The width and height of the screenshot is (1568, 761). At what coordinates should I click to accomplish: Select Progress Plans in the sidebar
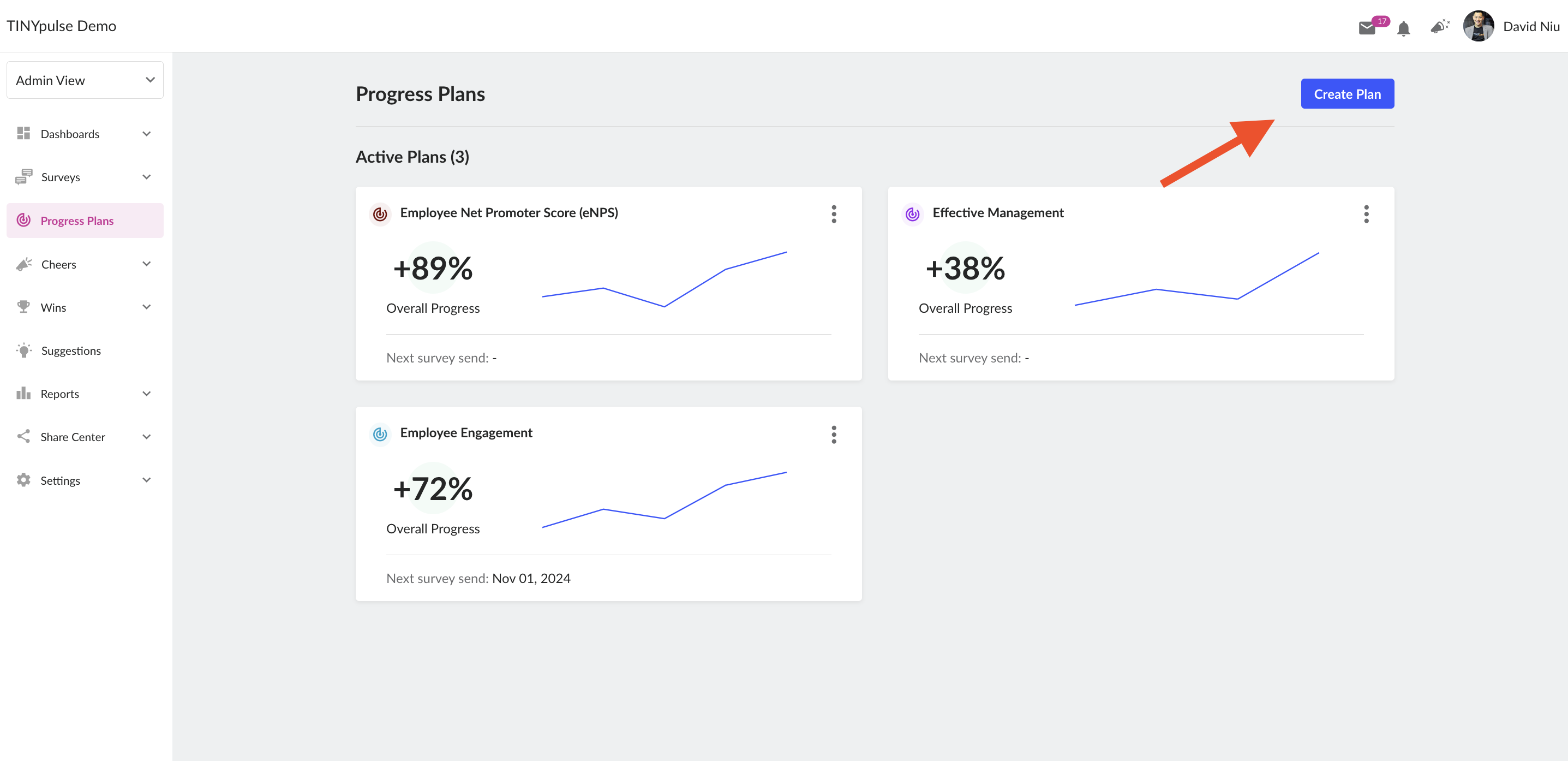(85, 221)
